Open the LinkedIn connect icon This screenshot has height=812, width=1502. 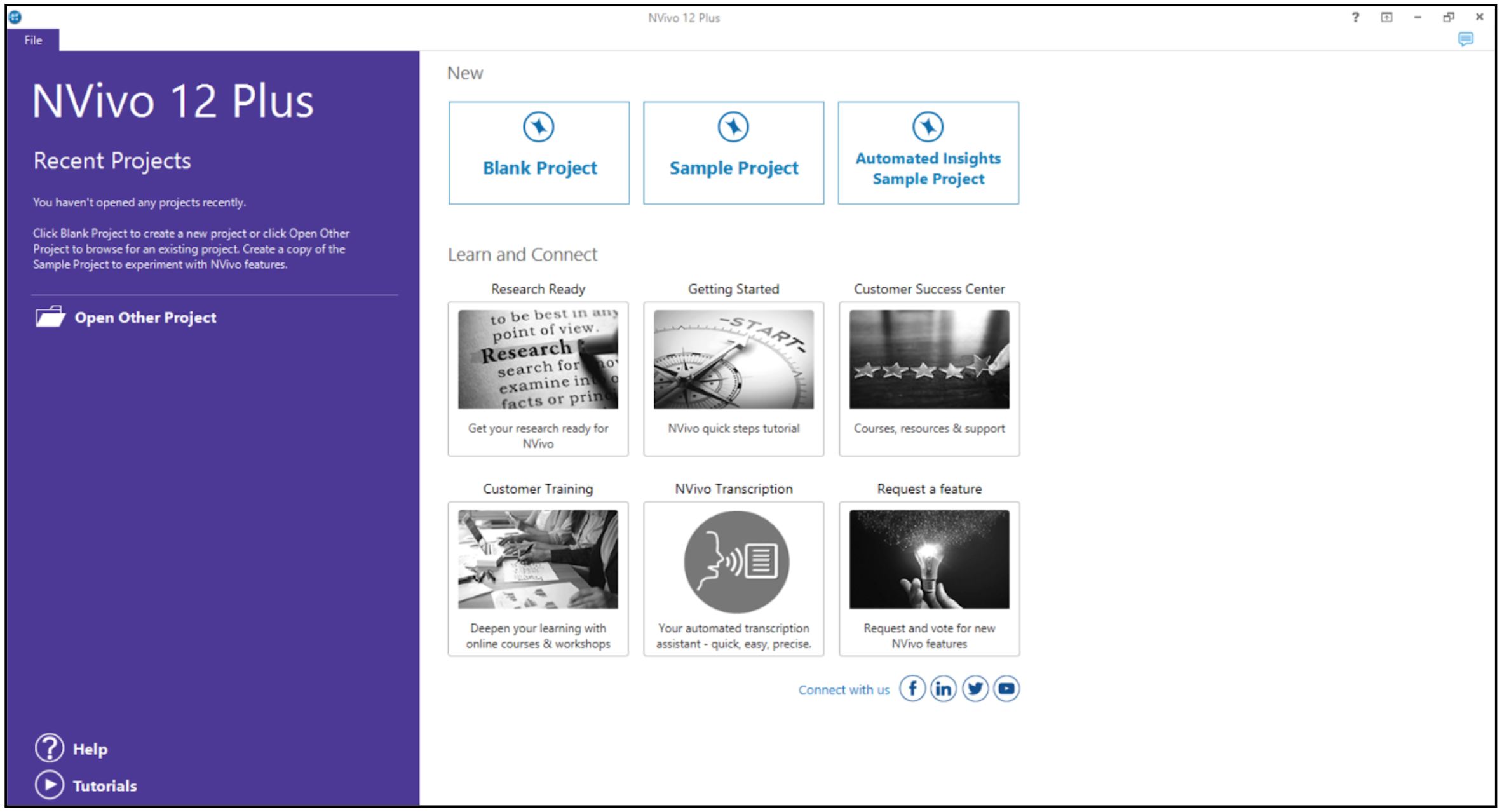(944, 688)
